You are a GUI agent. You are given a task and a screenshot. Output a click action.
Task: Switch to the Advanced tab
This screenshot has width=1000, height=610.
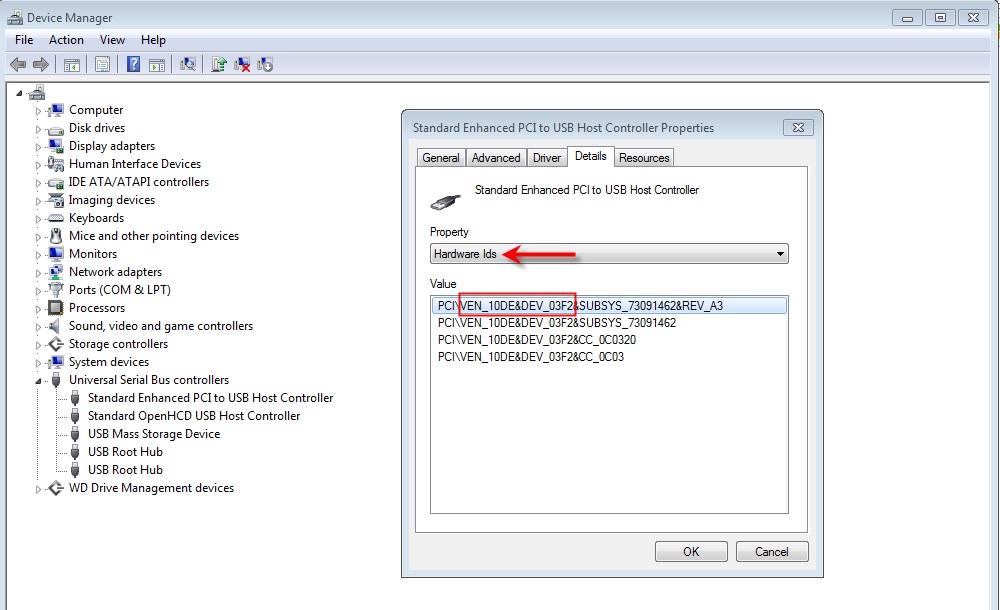(x=496, y=158)
